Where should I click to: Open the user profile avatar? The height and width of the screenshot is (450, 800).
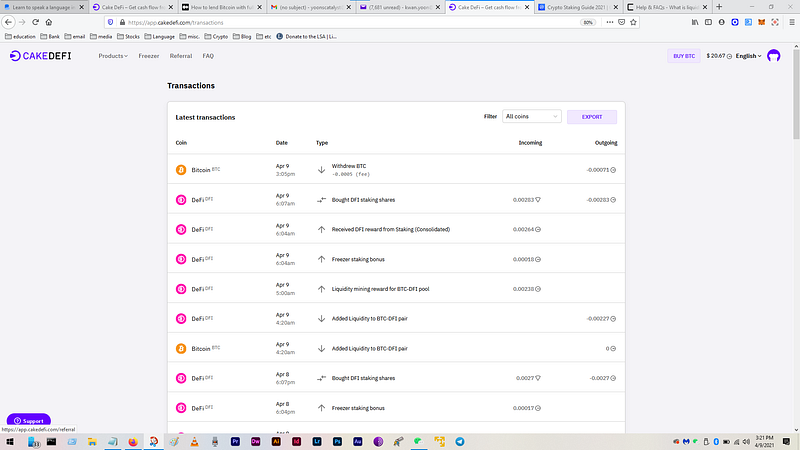pos(773,56)
